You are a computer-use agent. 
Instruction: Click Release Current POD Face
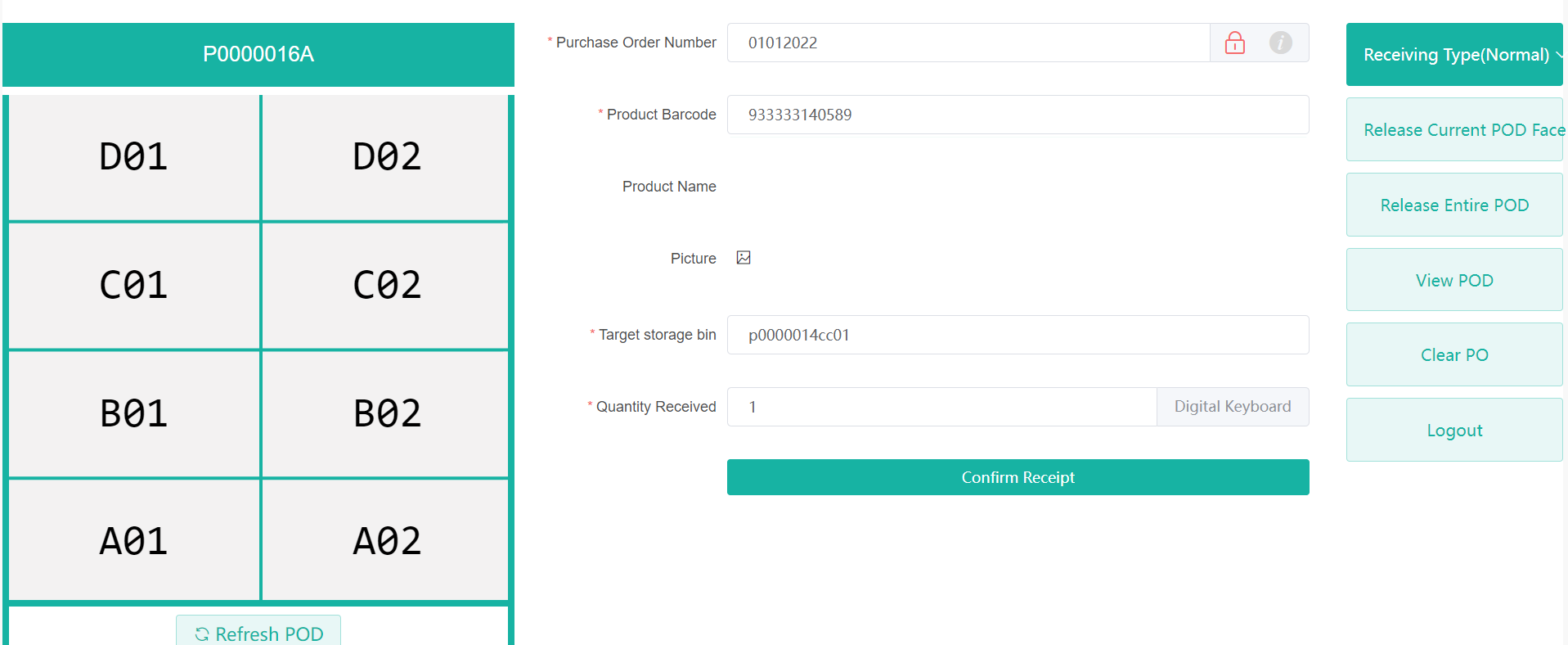(x=1454, y=130)
